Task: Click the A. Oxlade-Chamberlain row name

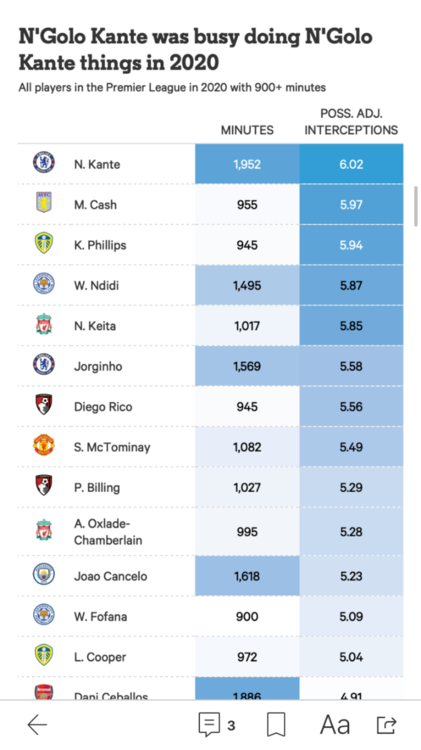Action: (x=108, y=532)
